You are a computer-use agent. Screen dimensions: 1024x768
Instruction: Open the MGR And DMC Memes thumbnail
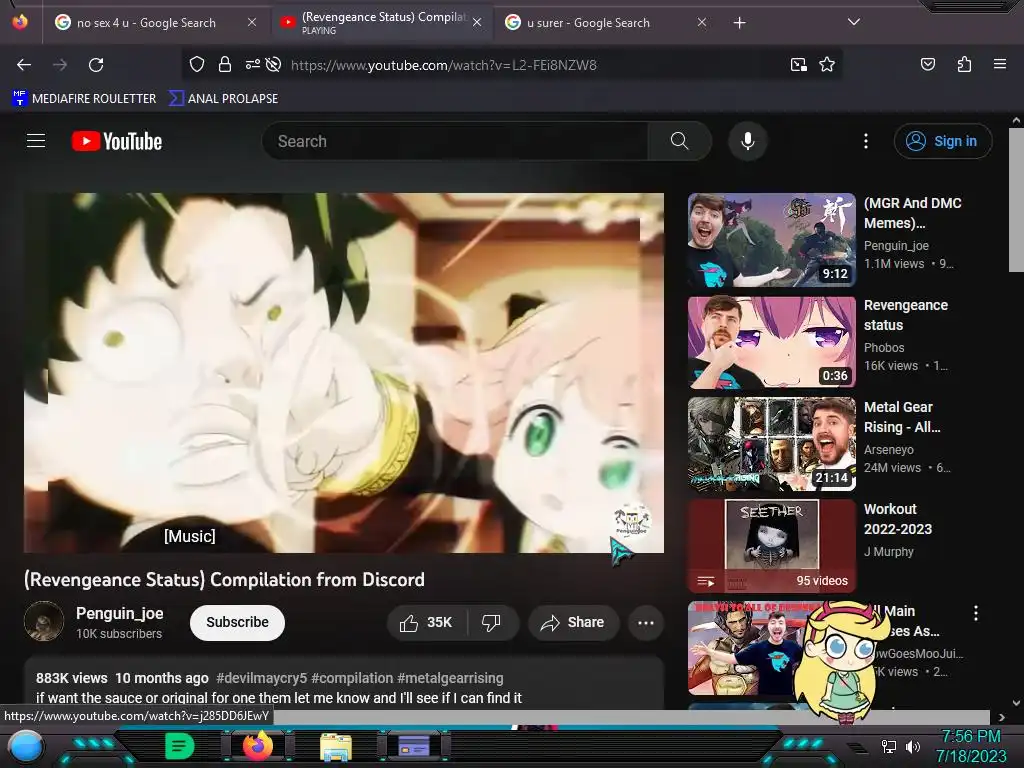(x=771, y=240)
